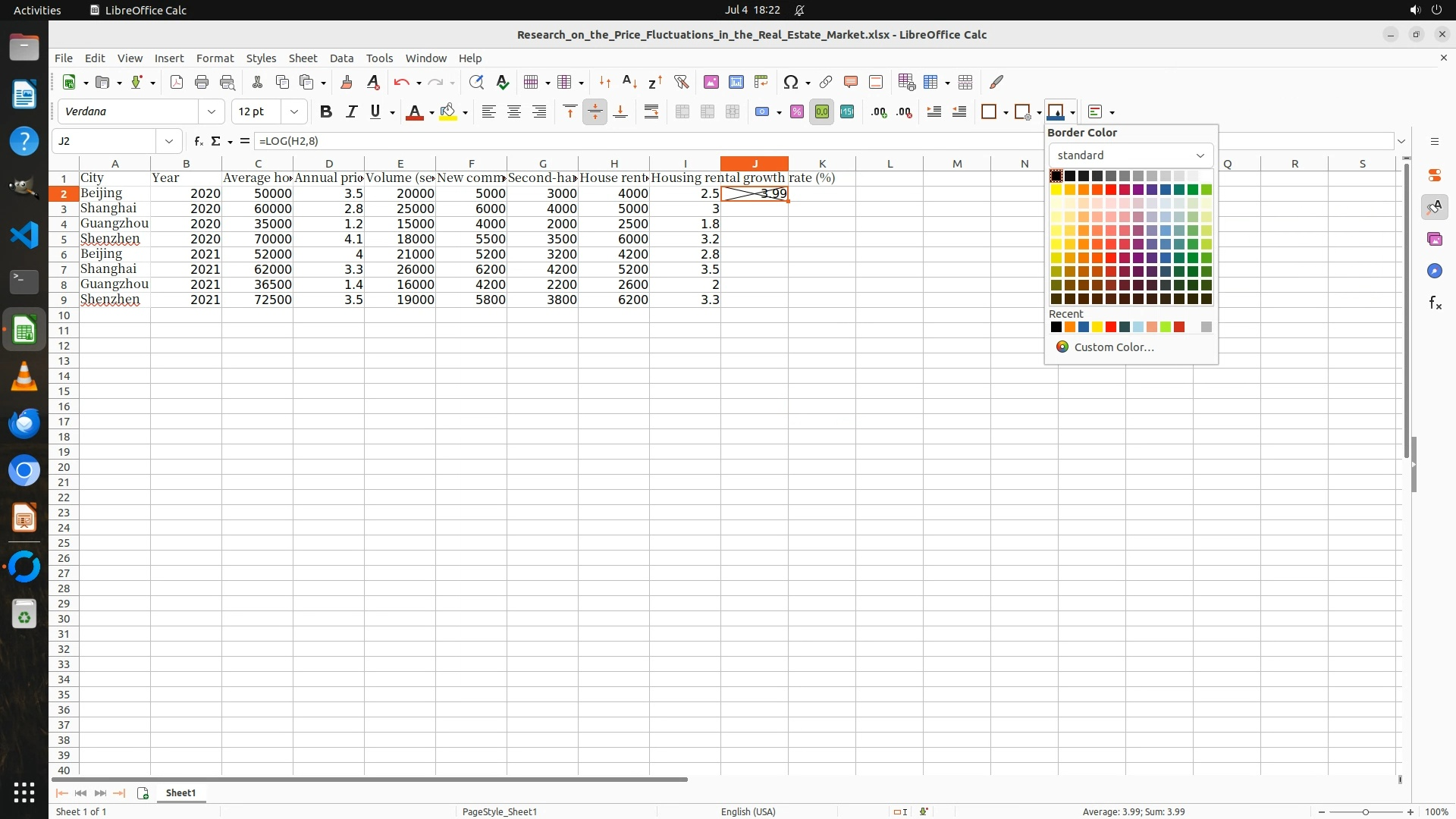Open the Data menu
The image size is (1456, 819).
pyautogui.click(x=341, y=58)
